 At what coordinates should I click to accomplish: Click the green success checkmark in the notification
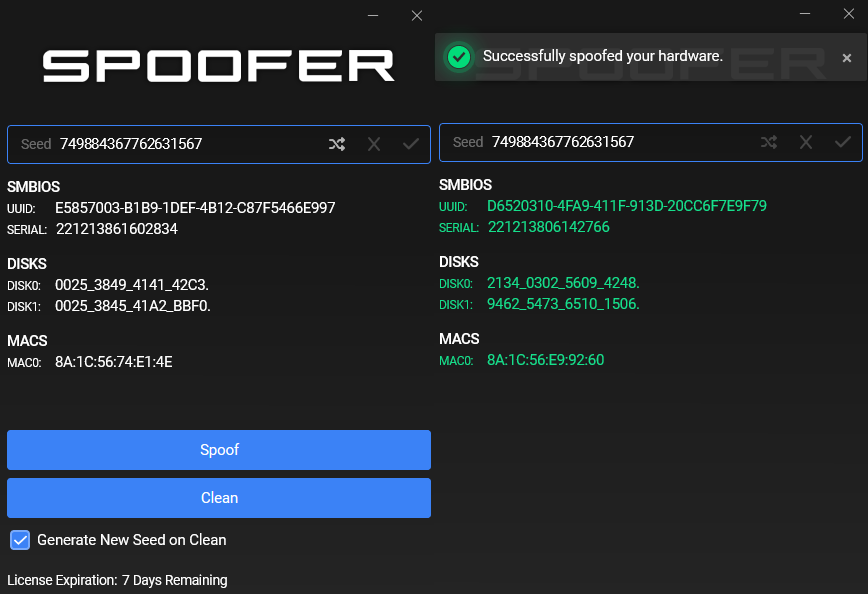458,57
